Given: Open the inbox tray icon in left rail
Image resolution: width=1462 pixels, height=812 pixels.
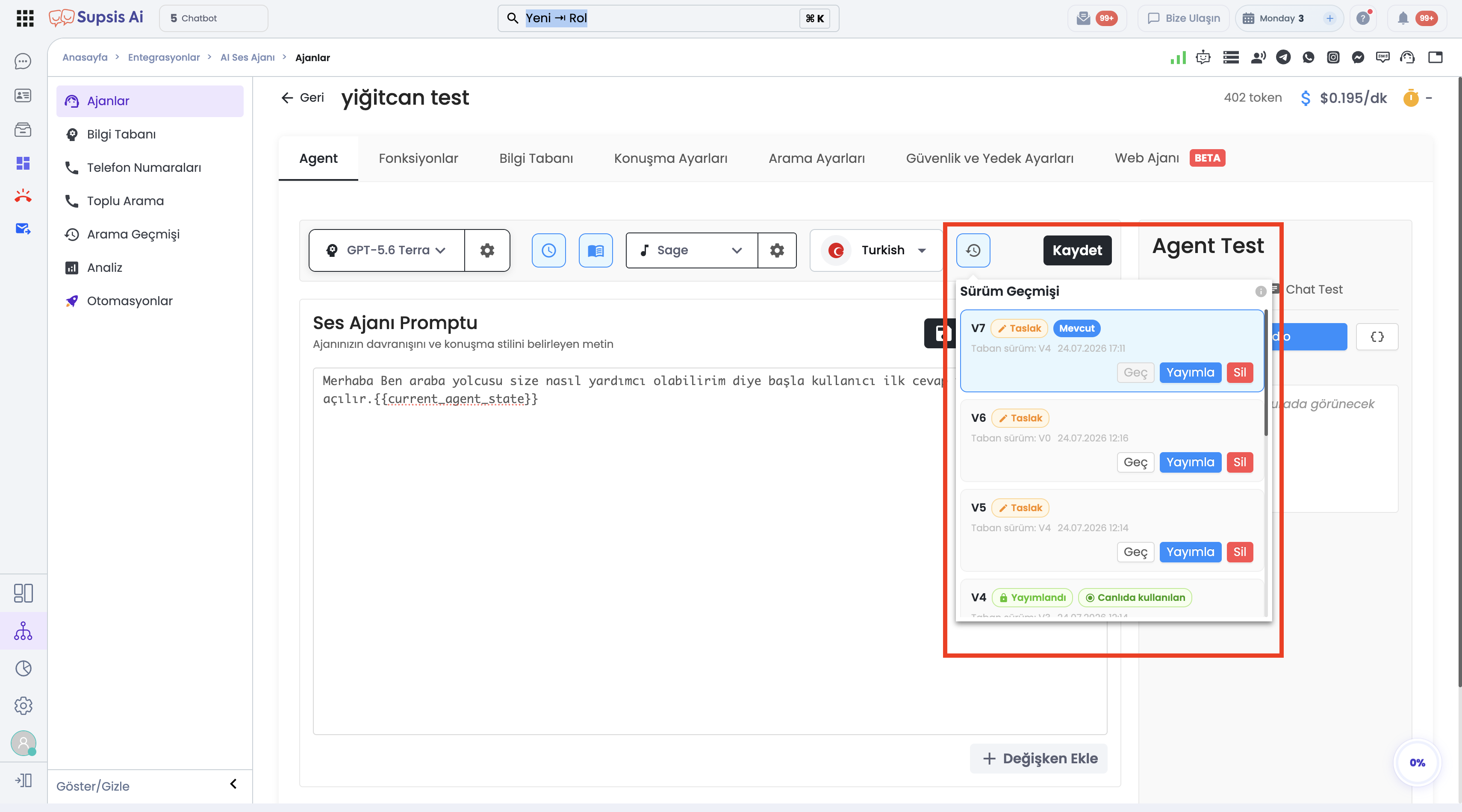Looking at the screenshot, I should (23, 129).
